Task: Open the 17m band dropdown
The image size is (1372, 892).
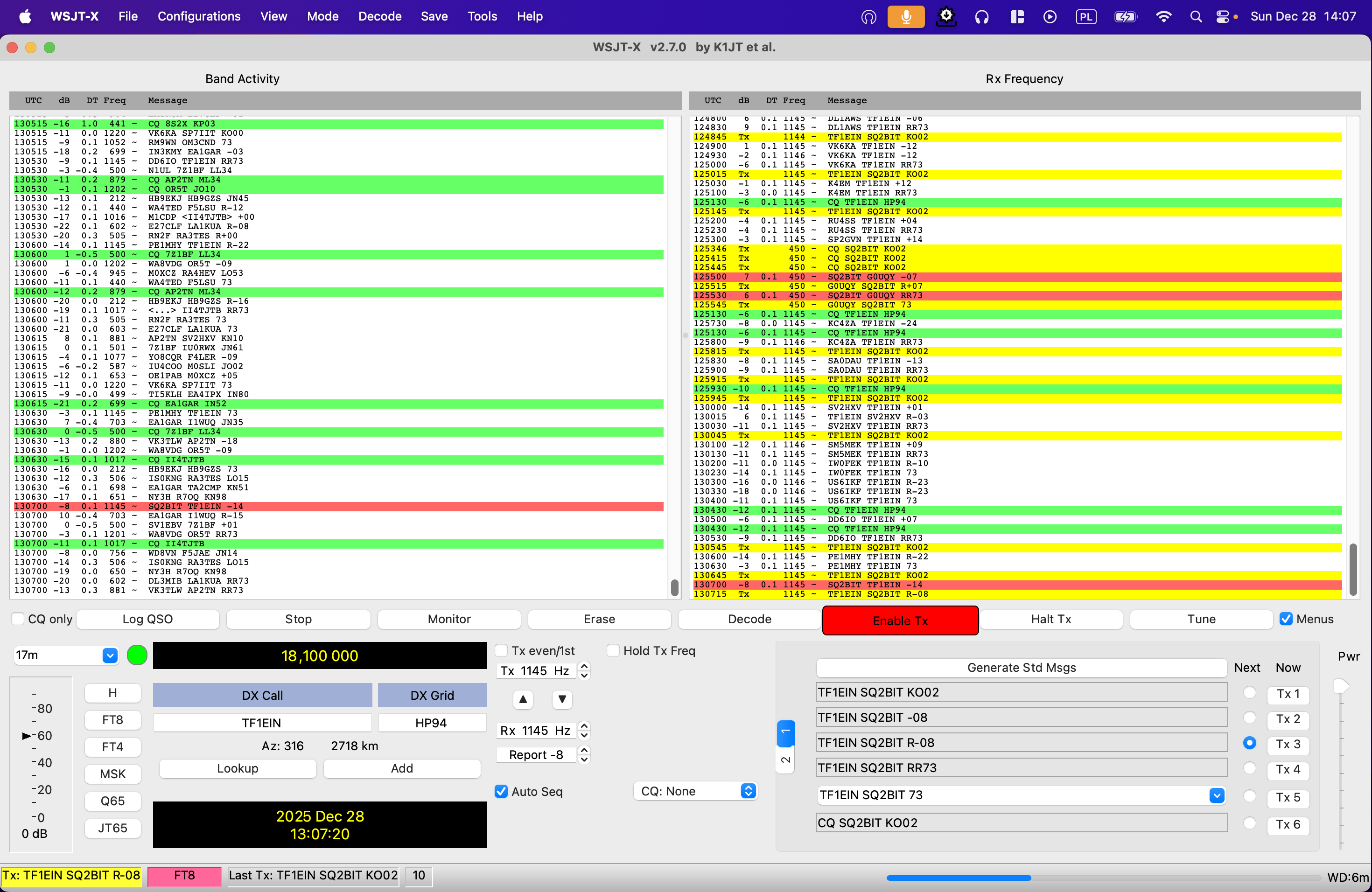Action: [110, 655]
